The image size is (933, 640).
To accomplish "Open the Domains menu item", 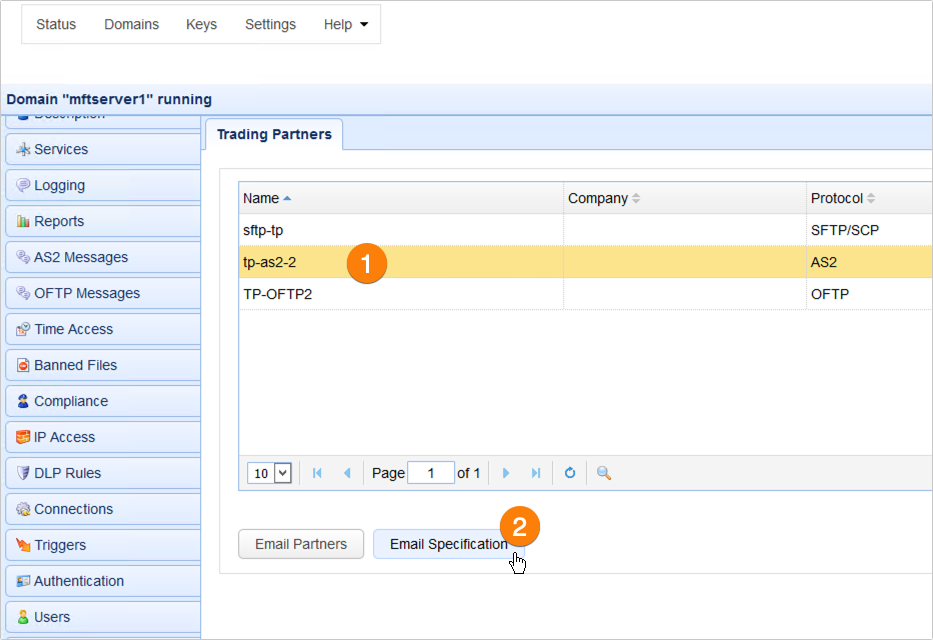I will (131, 24).
